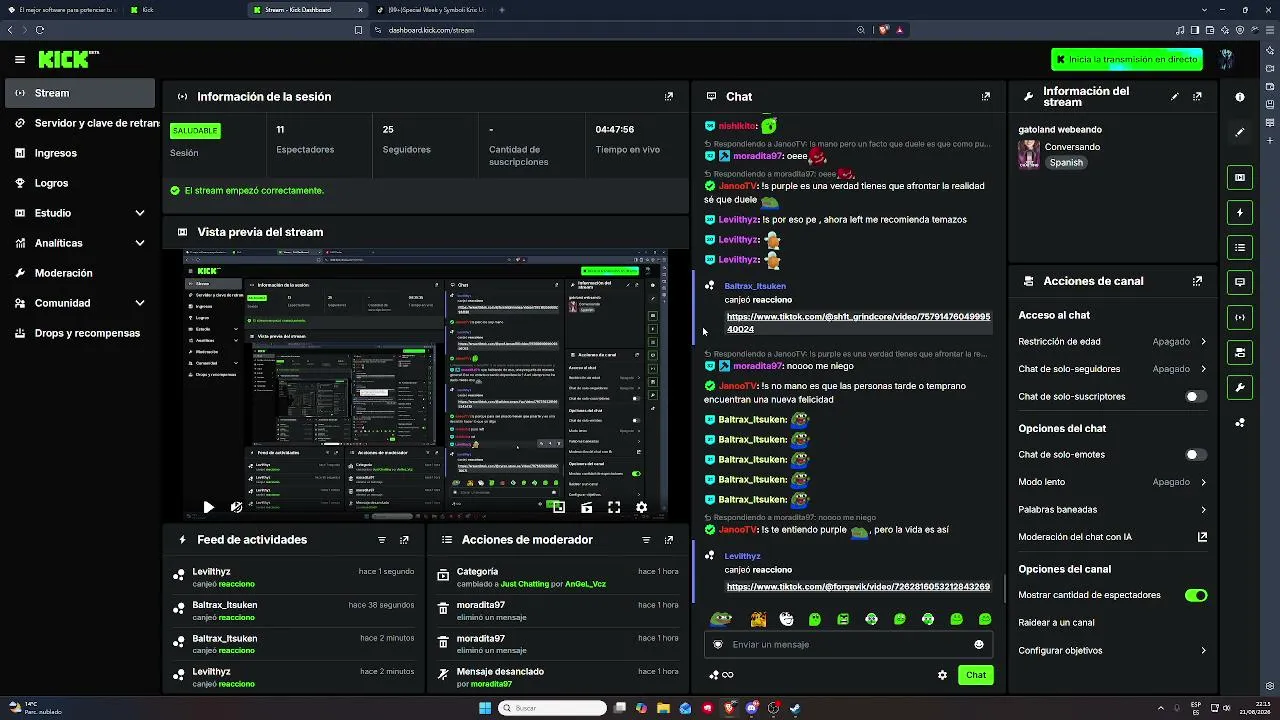Screen dimensions: 1280x720
Task: Open the Windows Start button on the taskbar
Action: (485, 708)
